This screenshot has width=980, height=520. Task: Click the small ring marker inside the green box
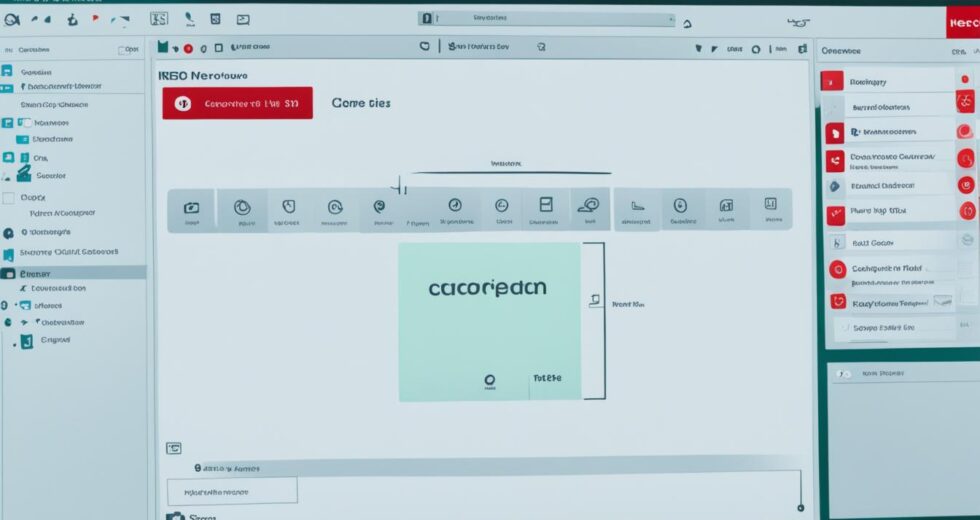[x=490, y=380]
